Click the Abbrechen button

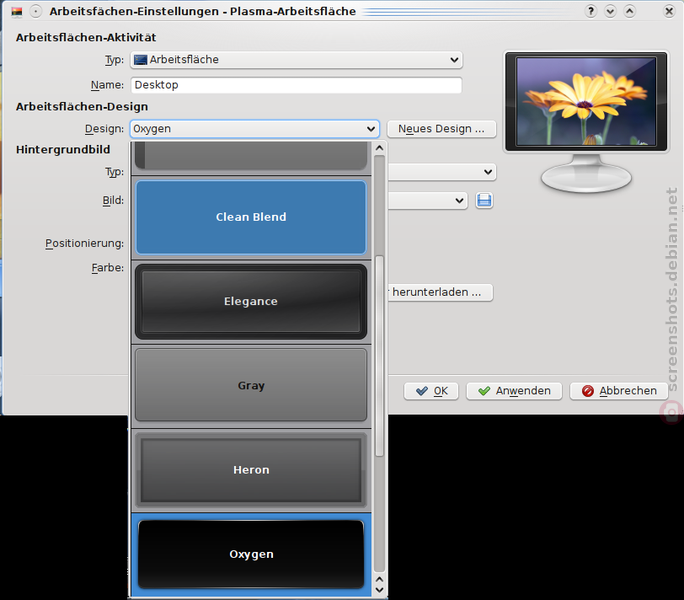619,391
